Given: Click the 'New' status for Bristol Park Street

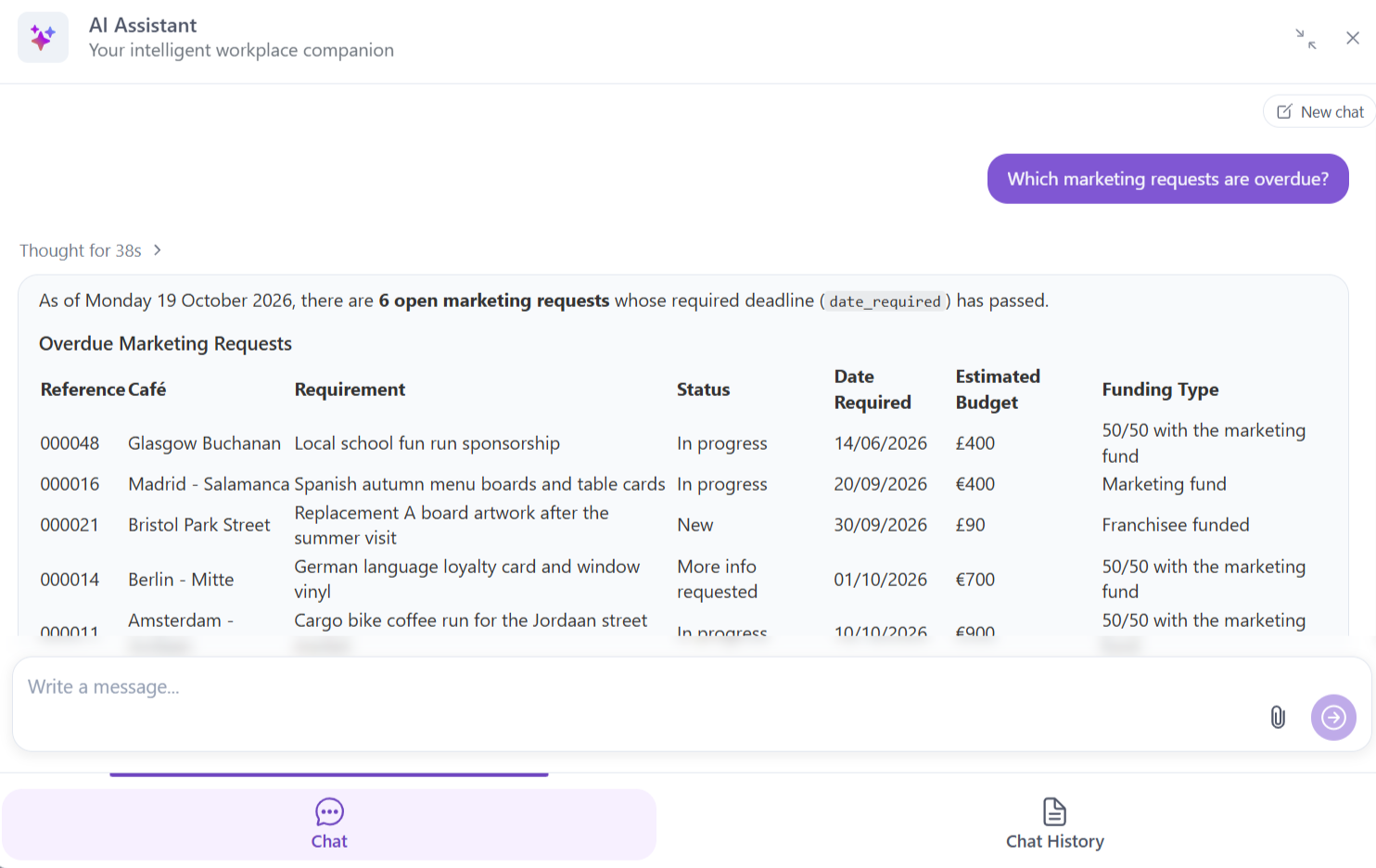Looking at the screenshot, I should coord(694,525).
